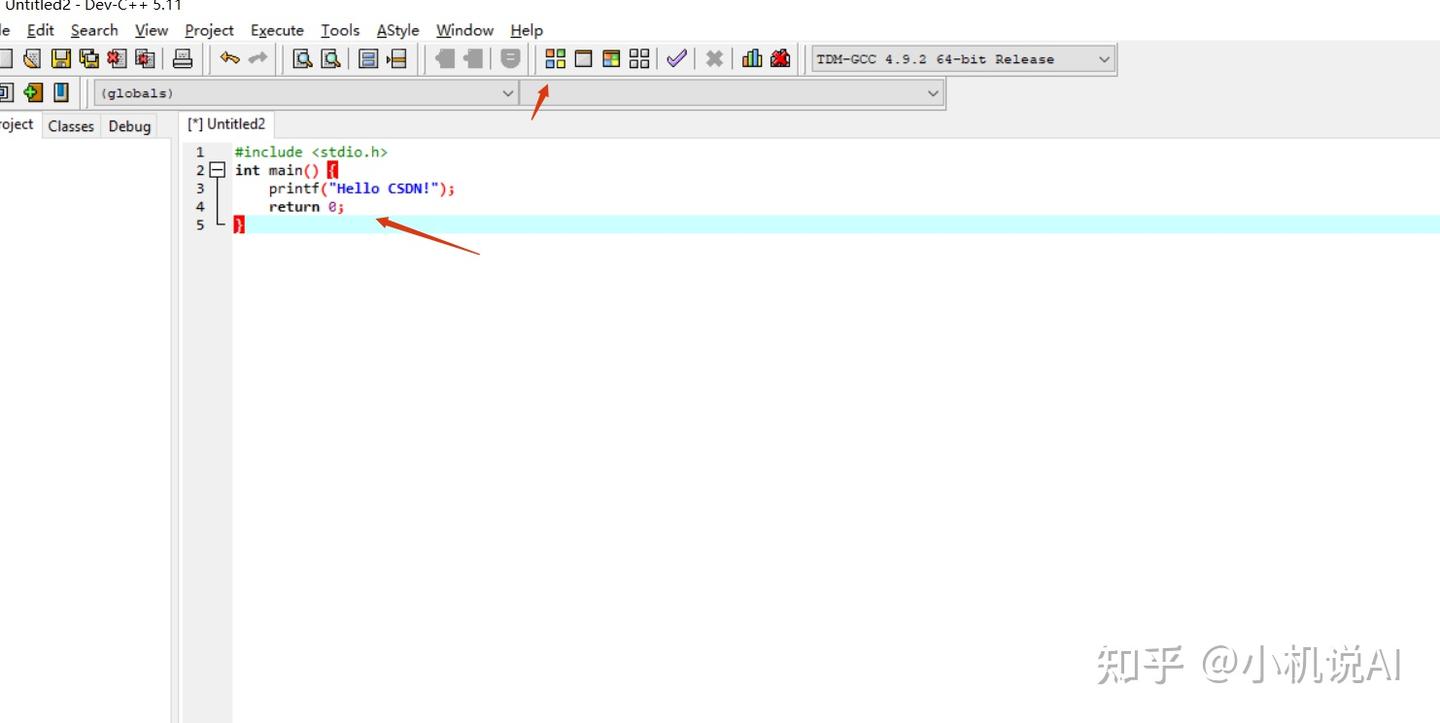Open the Project menu

click(209, 30)
